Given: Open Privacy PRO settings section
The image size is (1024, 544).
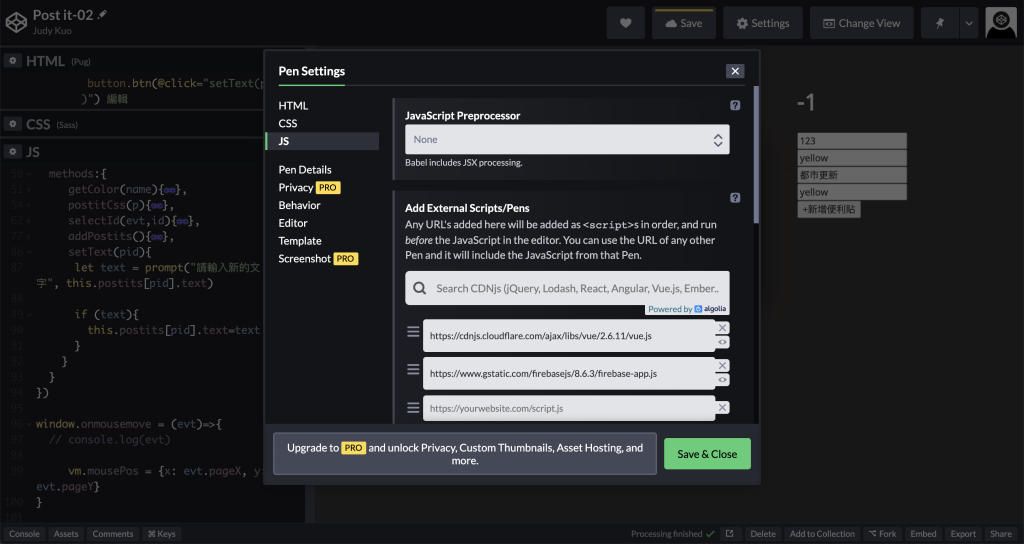Looking at the screenshot, I should (309, 187).
